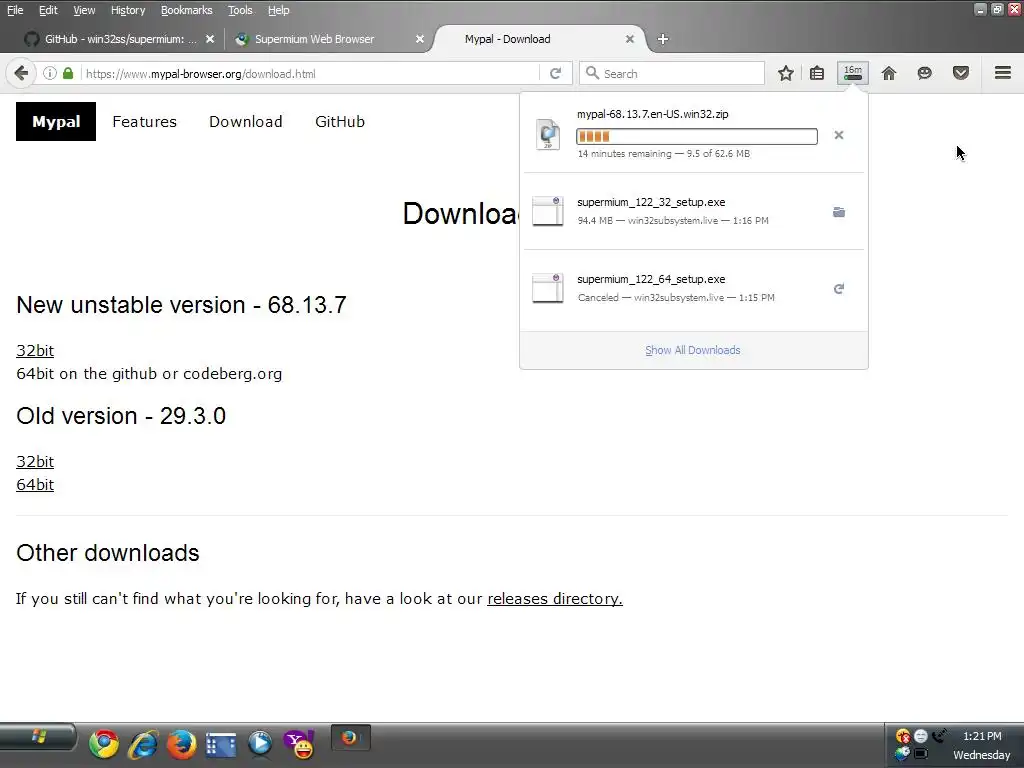The width and height of the screenshot is (1024, 768).
Task: Open the Tools menu
Action: tap(240, 10)
